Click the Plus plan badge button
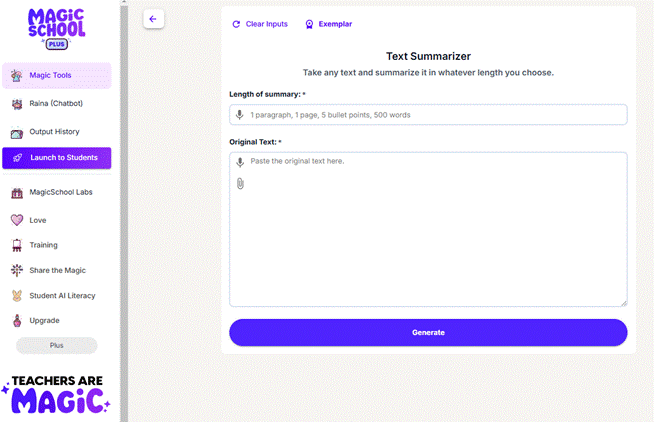This screenshot has height=422, width=654. point(56,345)
